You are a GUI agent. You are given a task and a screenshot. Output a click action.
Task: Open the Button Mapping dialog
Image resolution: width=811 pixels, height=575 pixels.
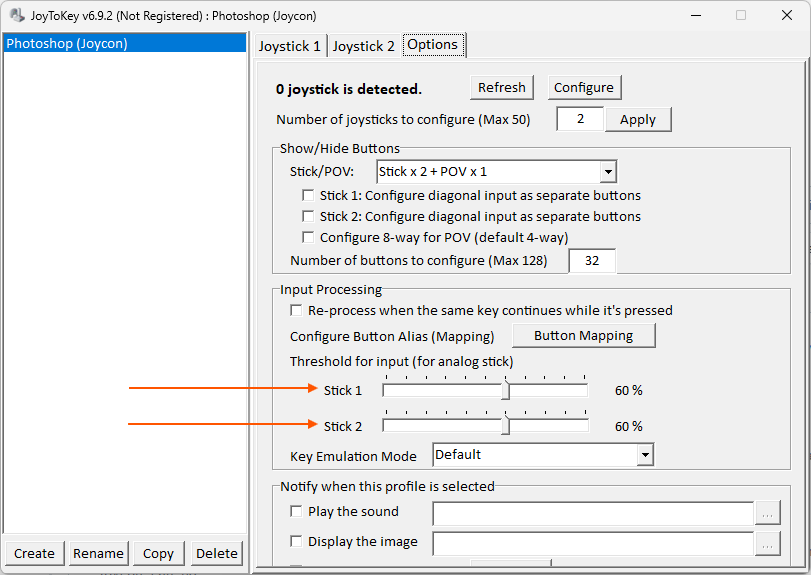(583, 336)
